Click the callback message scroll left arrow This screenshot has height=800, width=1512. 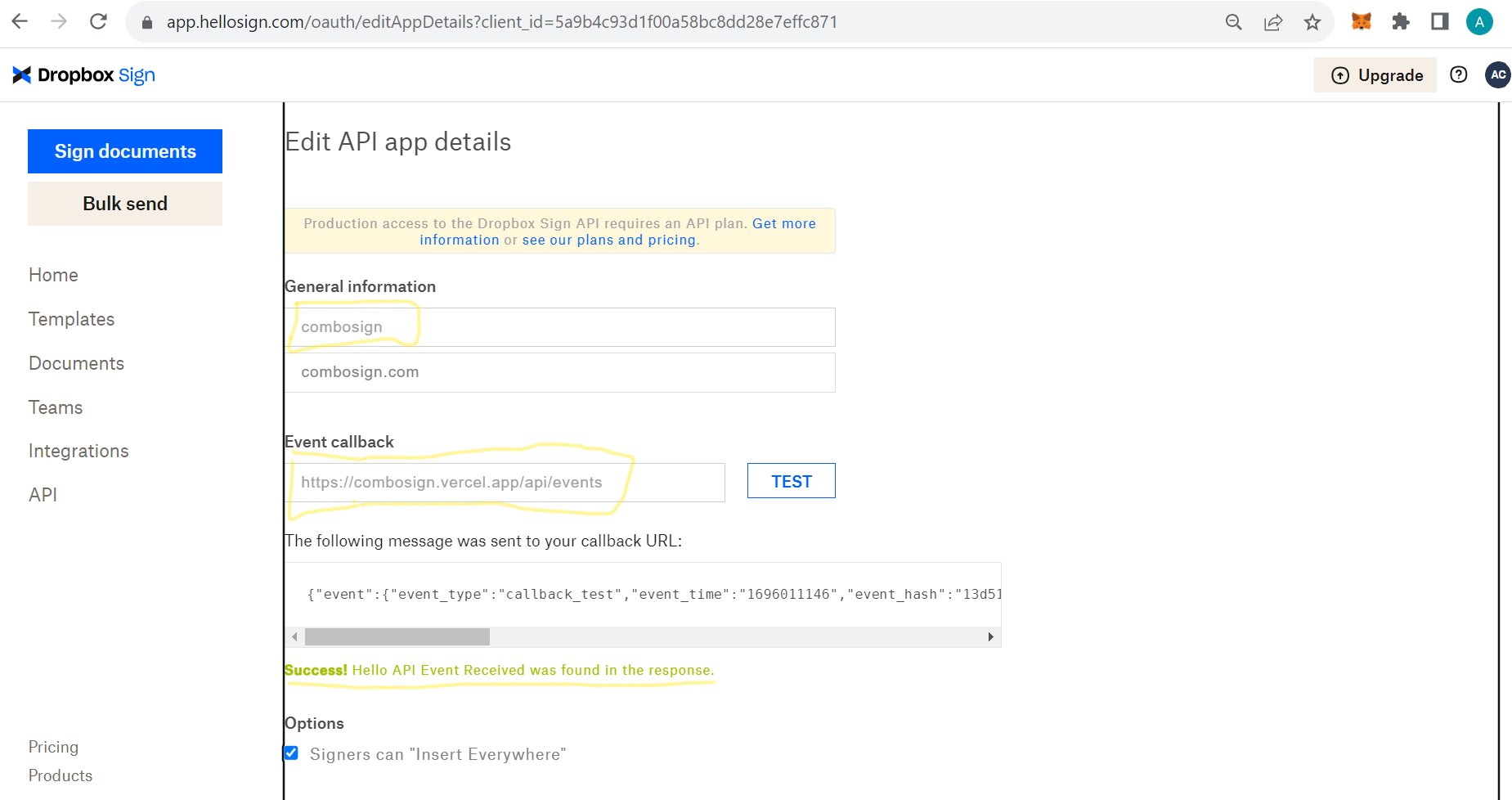pos(295,636)
